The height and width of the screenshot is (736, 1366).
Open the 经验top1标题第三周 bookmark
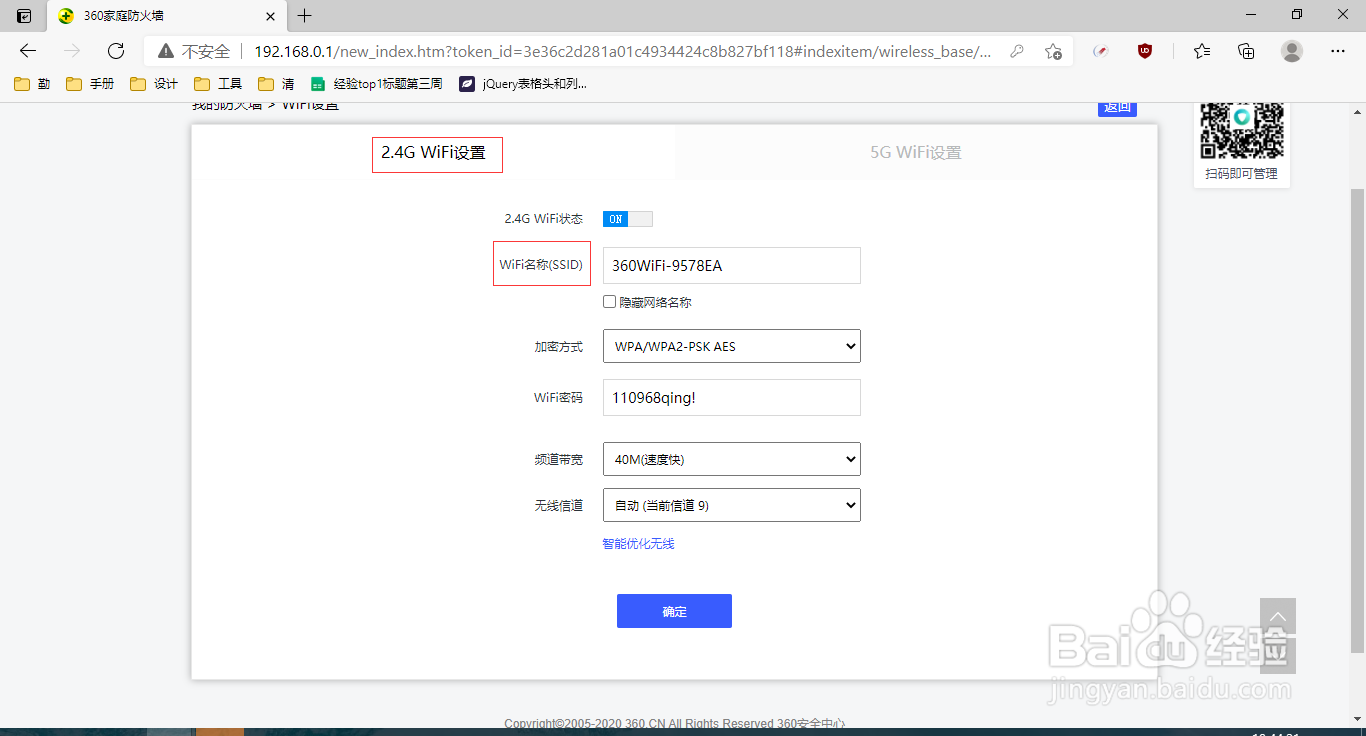click(x=377, y=84)
